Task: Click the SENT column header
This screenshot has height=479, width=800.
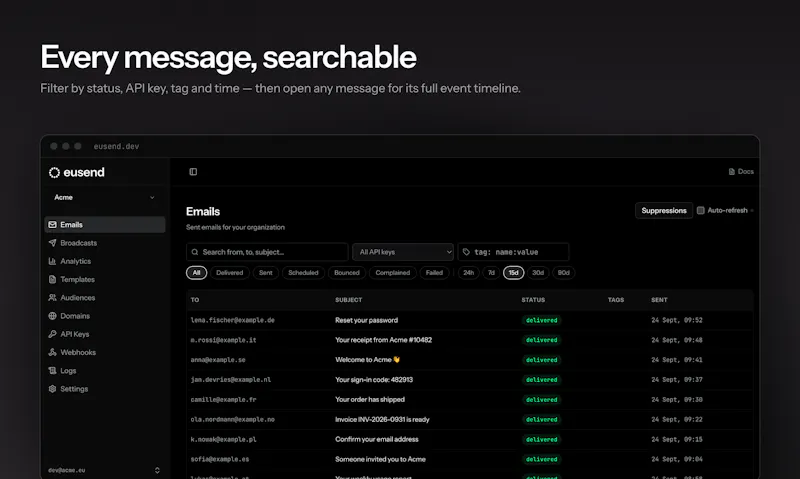Action: (659, 300)
